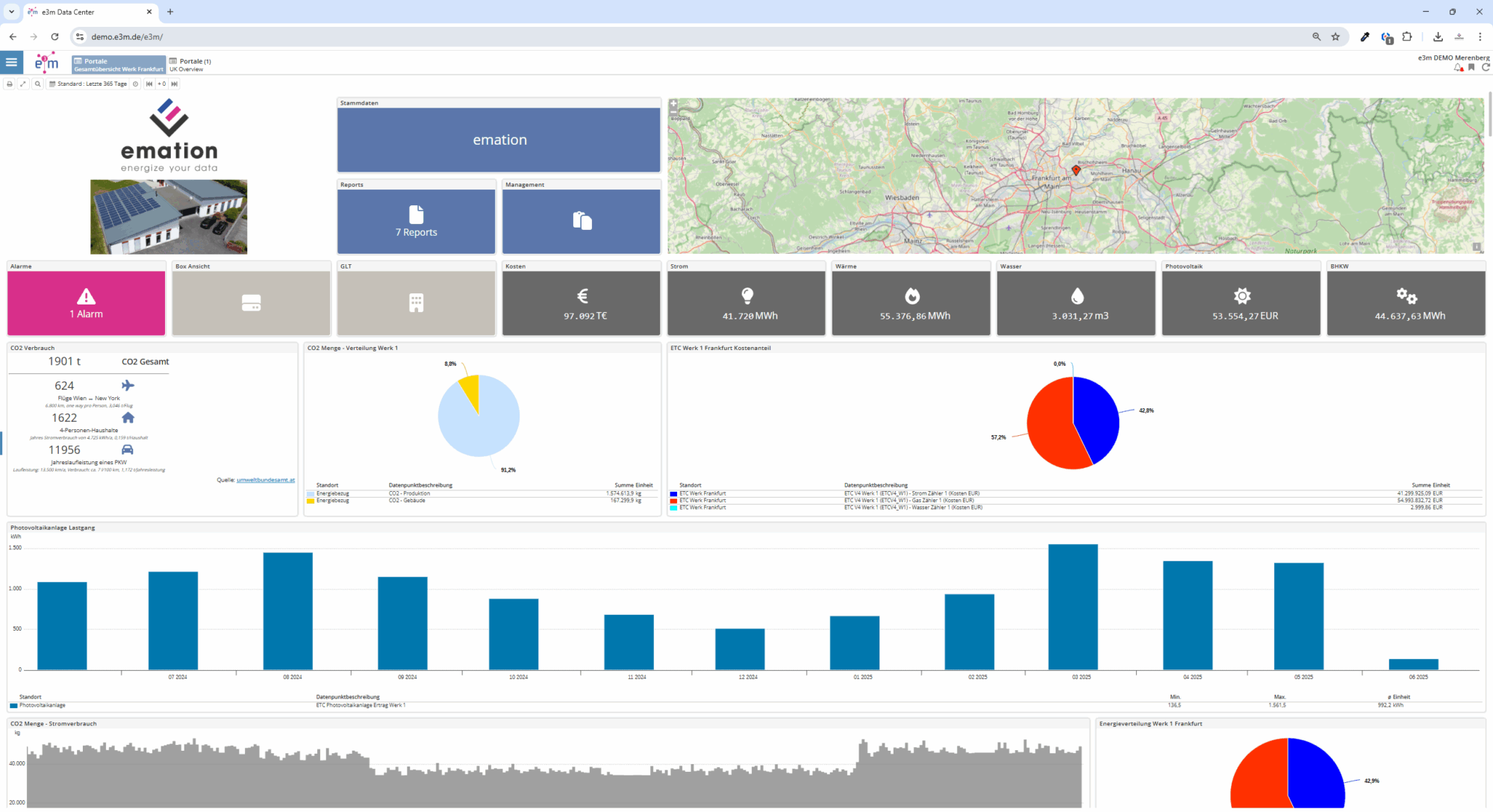1493x812 pixels.
Task: Click 'ETC Photovoltaikanlage Ertrag Werk 1' legend text
Action: click(361, 705)
